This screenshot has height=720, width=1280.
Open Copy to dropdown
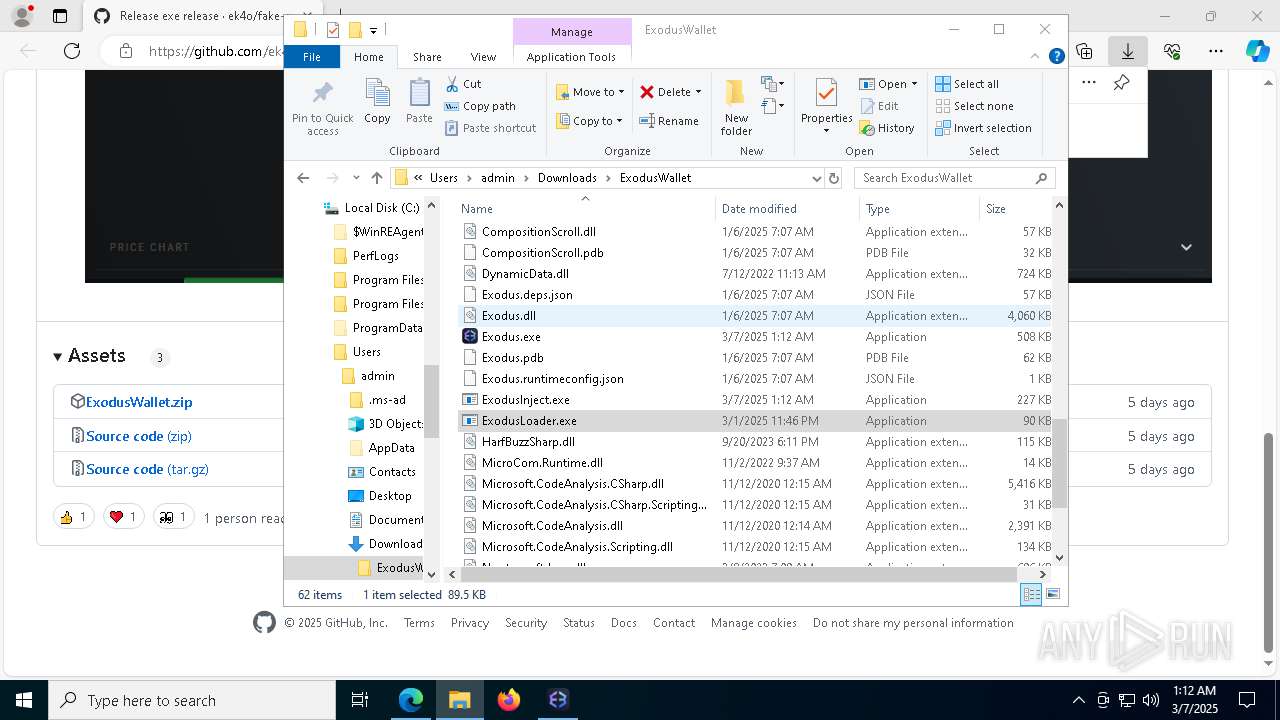(x=590, y=121)
